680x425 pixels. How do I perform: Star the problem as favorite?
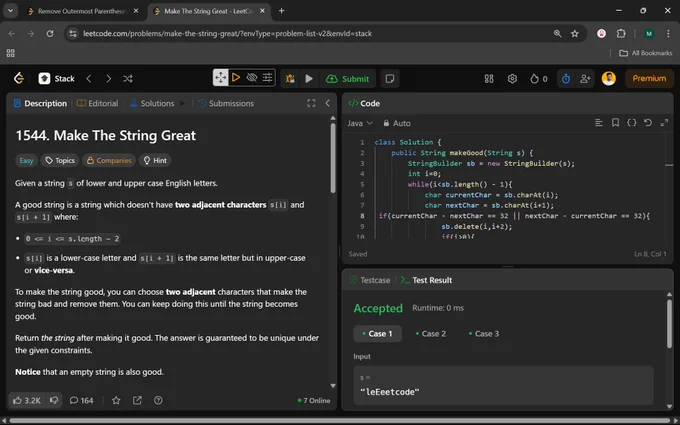(116, 400)
